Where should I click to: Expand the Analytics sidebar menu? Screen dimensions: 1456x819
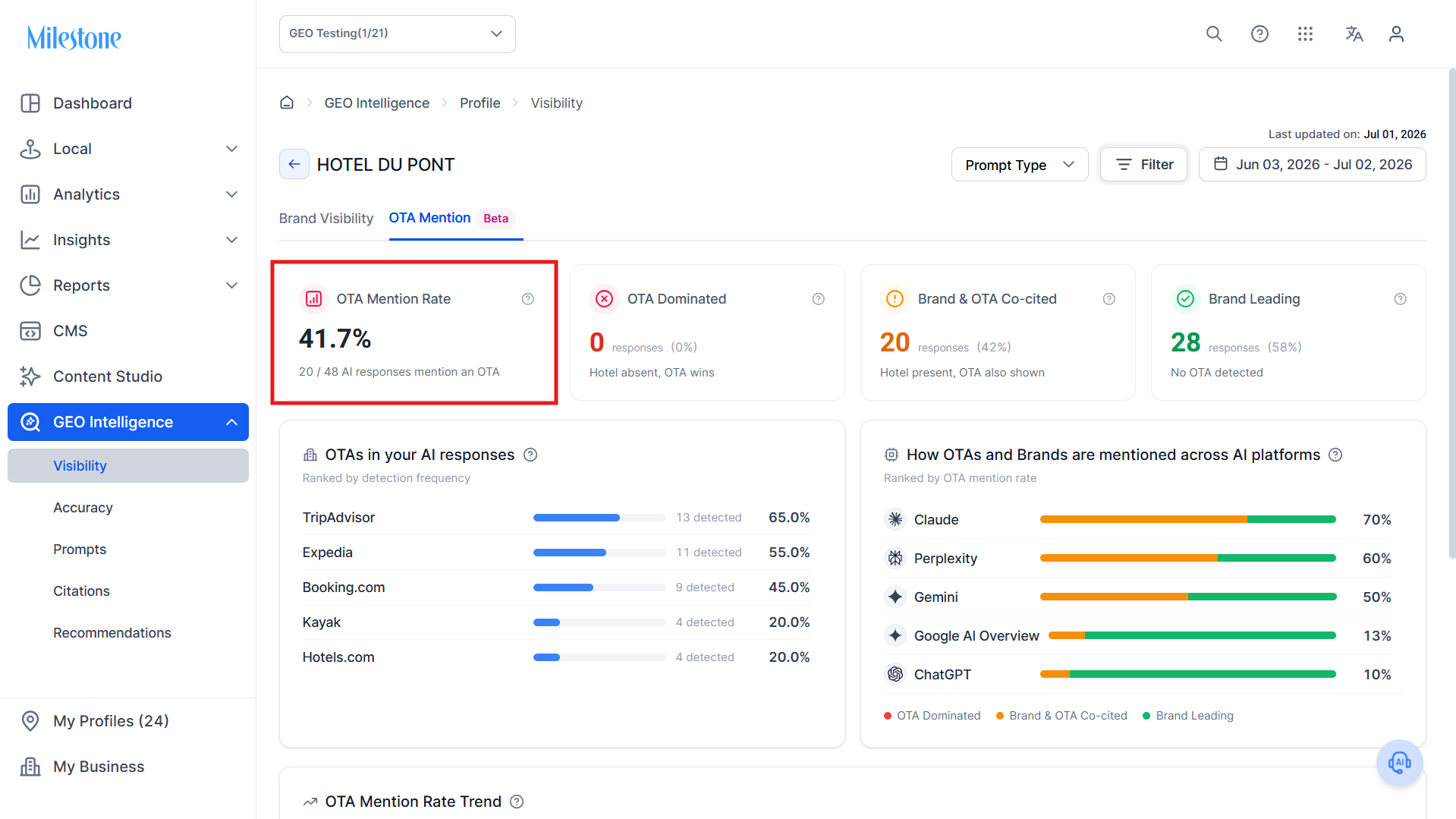128,194
